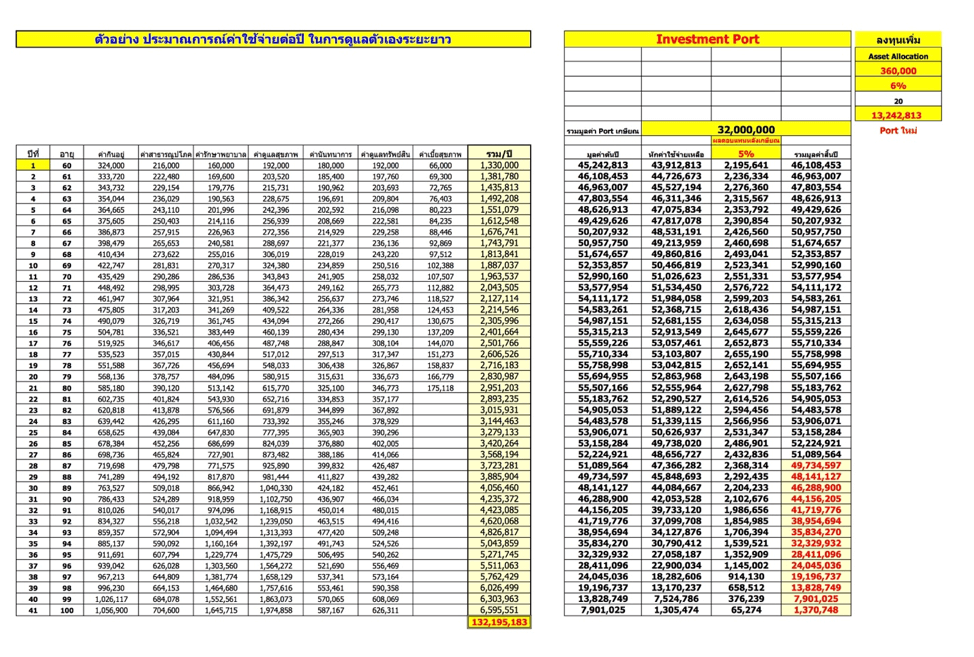This screenshot has height=657, width=974.
Task: Select the 180,000 recreation cell
Action: (330, 165)
